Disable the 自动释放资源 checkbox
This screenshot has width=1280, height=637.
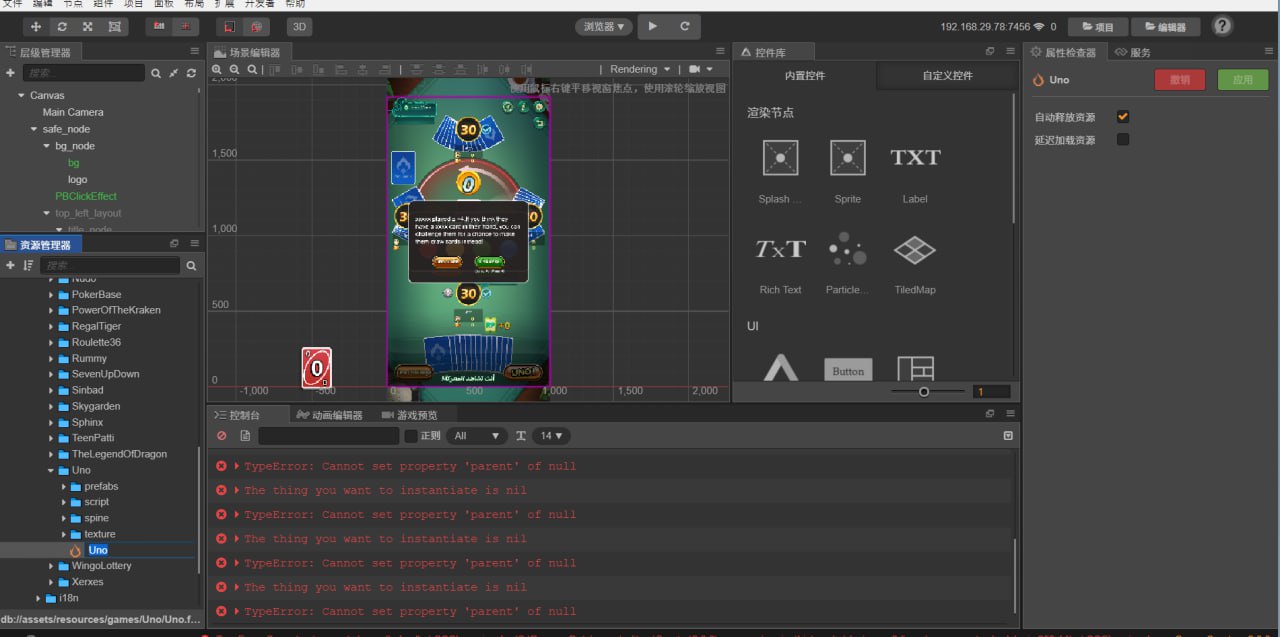tap(1123, 117)
